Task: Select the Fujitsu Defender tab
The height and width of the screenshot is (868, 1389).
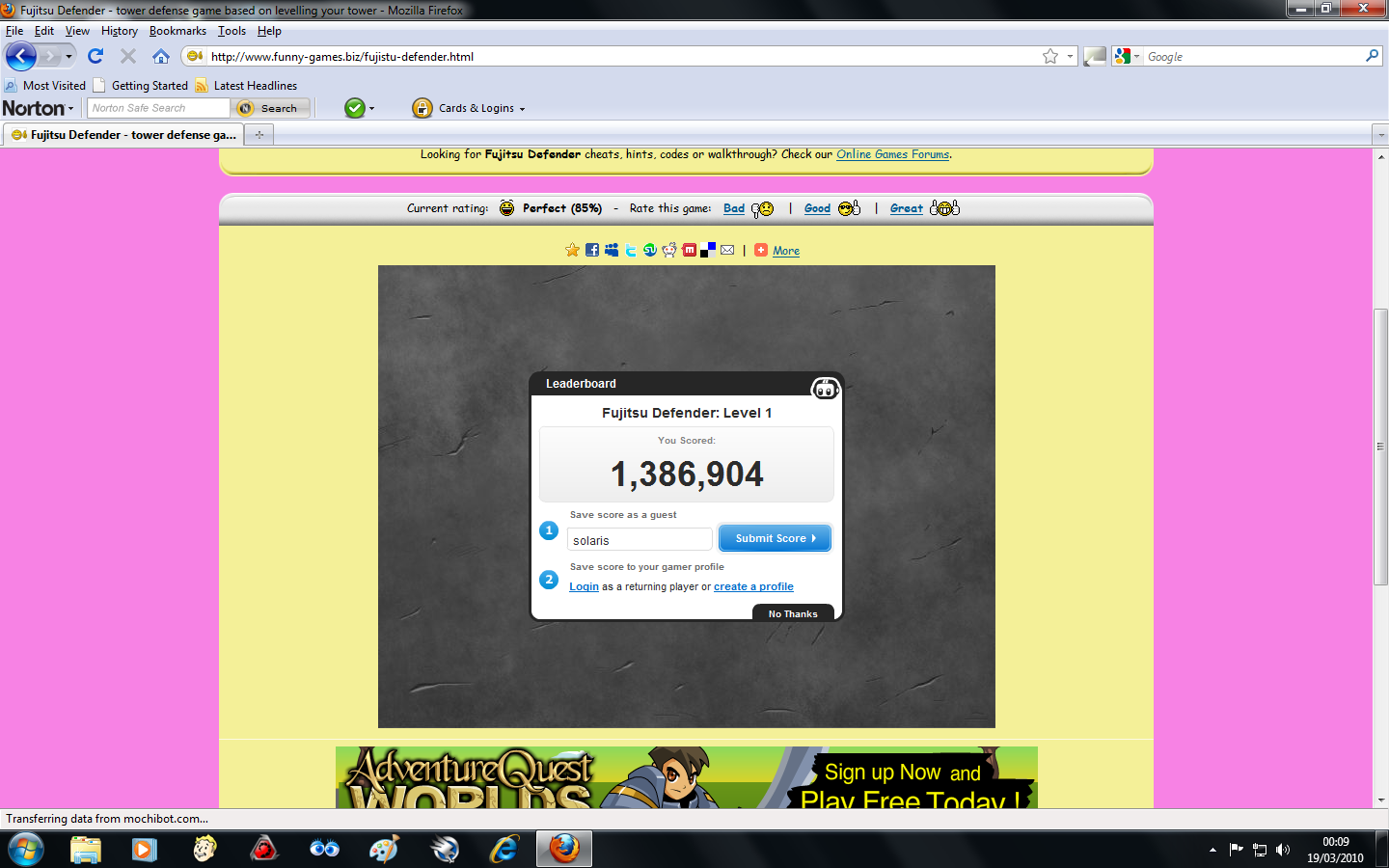Action: 123,135
